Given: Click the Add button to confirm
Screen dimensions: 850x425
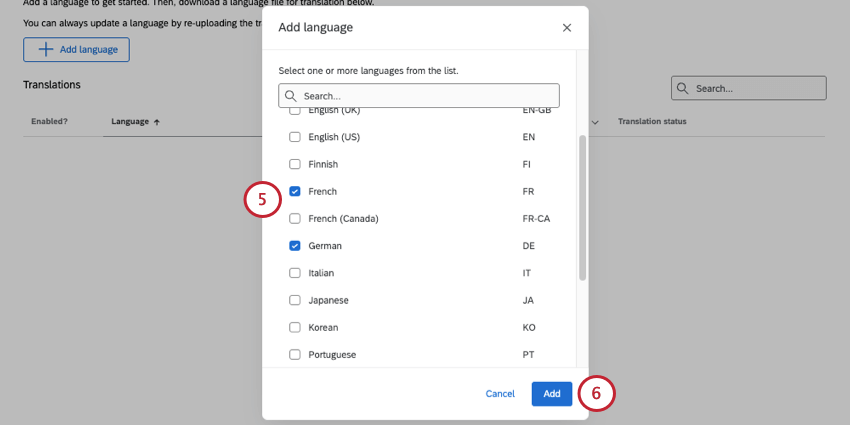Looking at the screenshot, I should click(552, 394).
